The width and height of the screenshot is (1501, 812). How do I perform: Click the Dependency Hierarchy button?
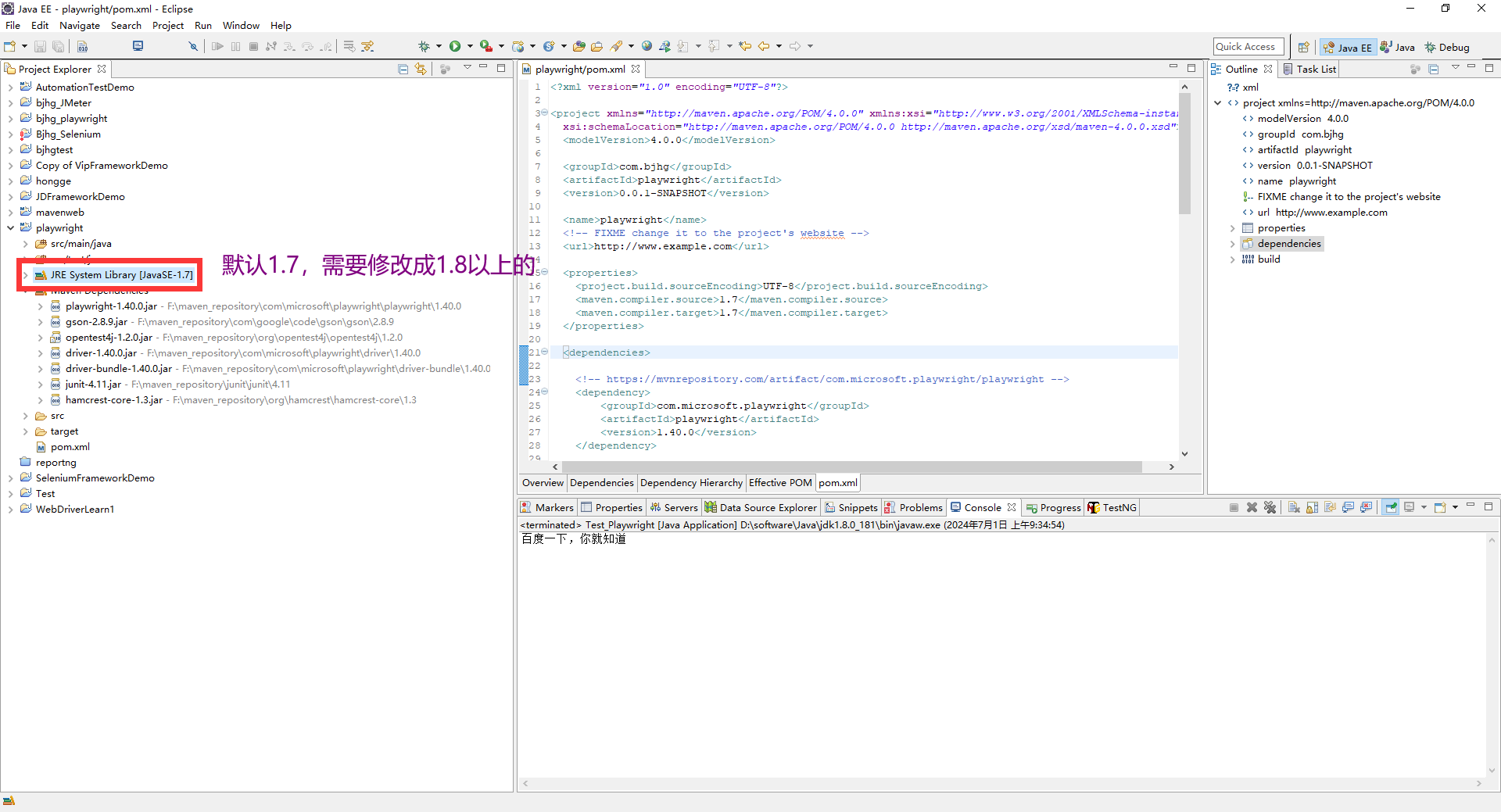[x=691, y=482]
